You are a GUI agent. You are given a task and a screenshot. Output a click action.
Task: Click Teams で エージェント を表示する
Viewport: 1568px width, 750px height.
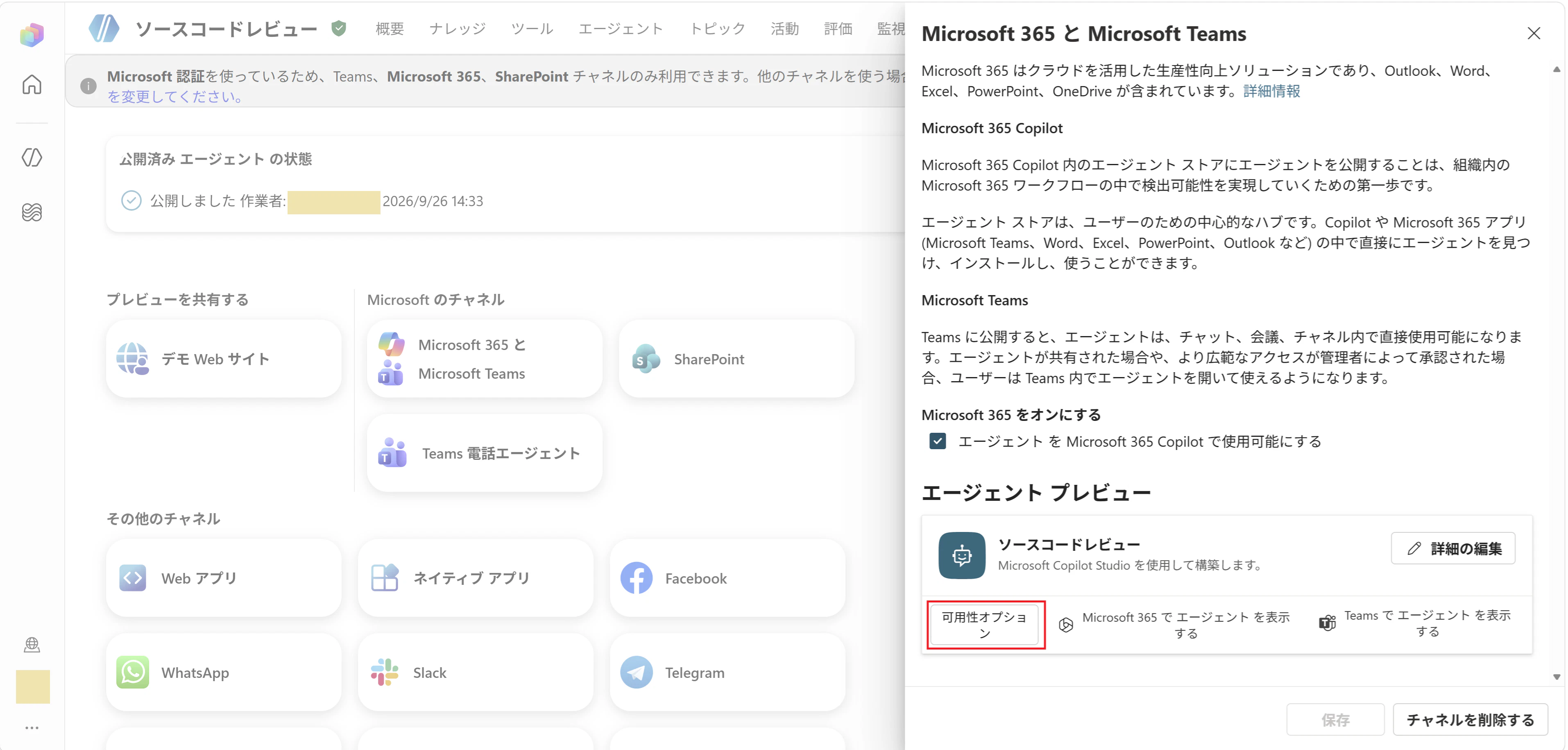coord(1415,623)
